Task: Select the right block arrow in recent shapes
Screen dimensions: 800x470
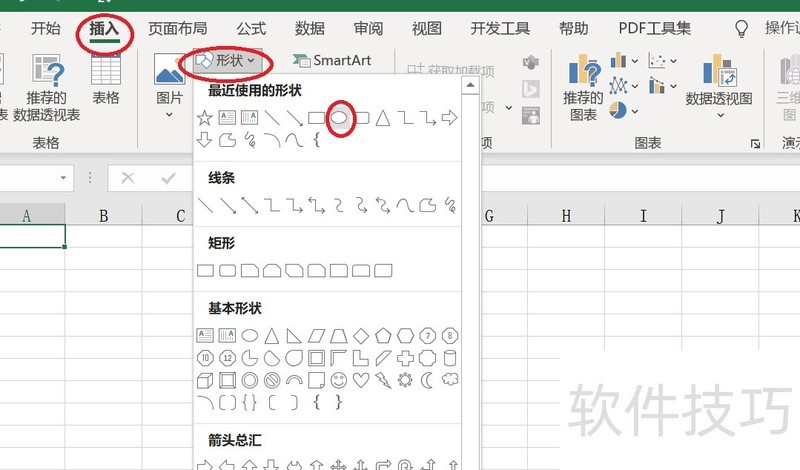Action: (x=449, y=118)
